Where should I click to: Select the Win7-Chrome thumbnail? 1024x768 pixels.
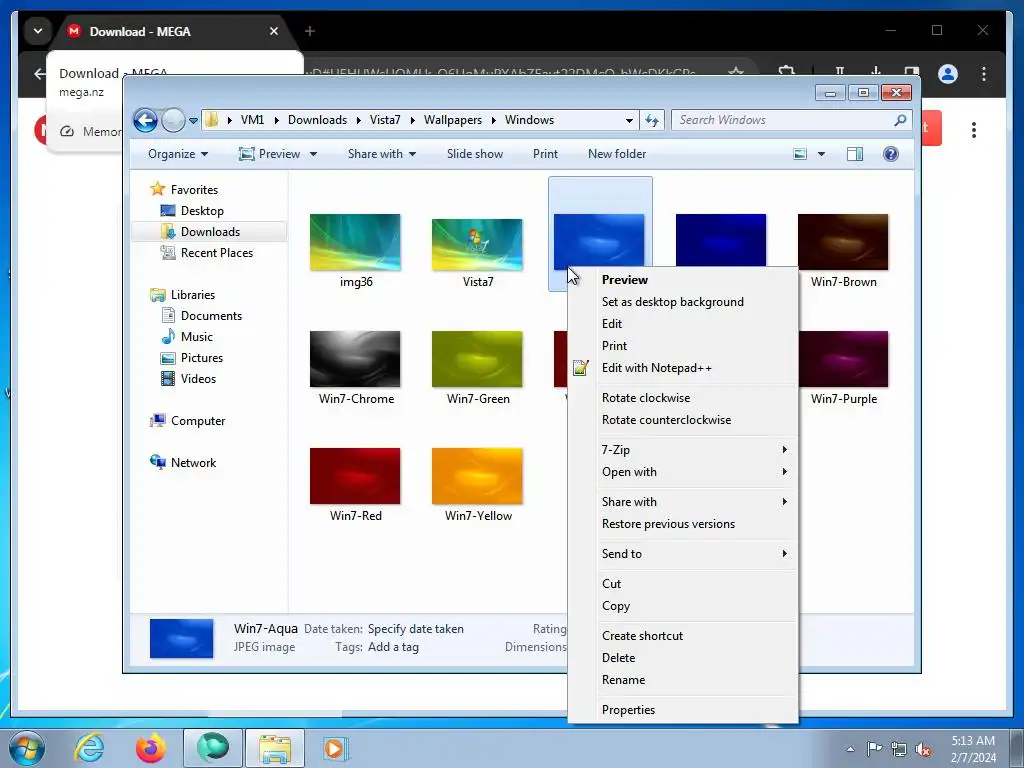pos(355,359)
